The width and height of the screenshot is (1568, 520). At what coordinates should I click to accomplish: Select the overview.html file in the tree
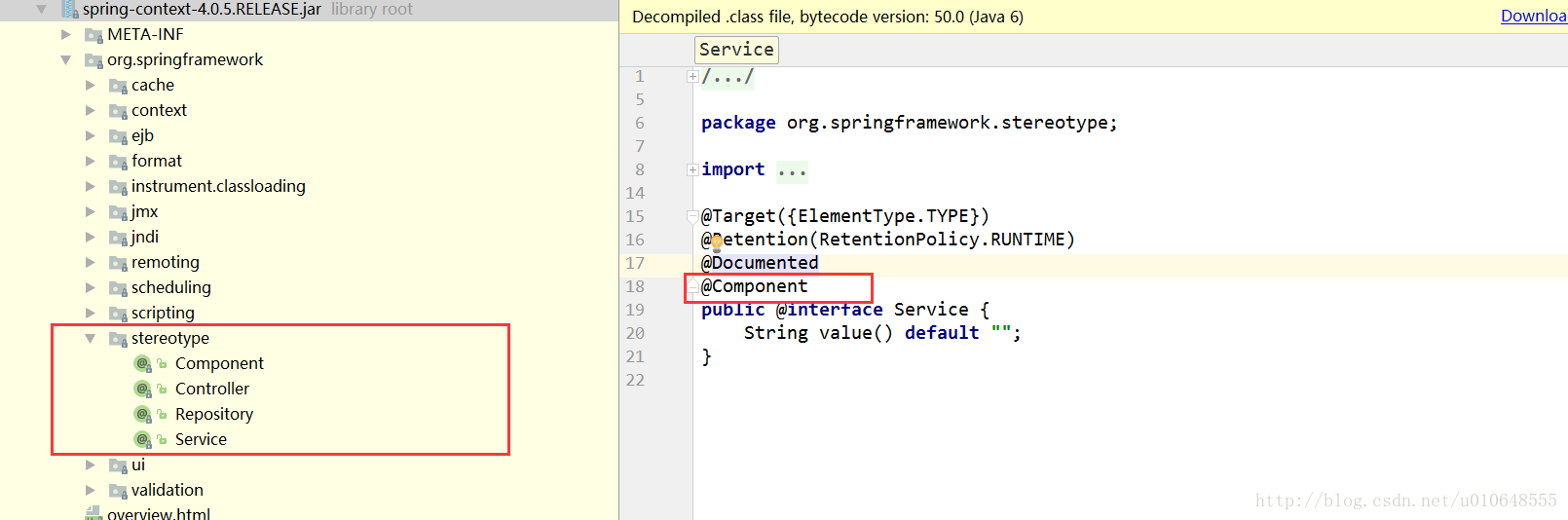pyautogui.click(x=159, y=513)
